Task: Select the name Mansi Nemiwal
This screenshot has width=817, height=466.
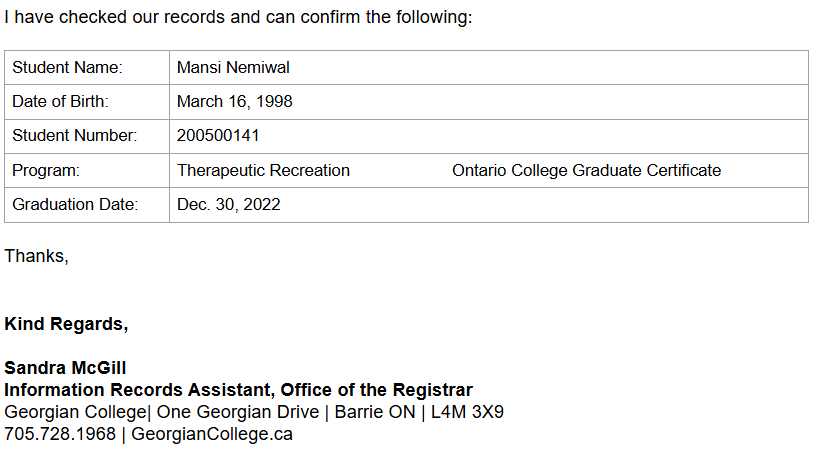Action: 233,68
